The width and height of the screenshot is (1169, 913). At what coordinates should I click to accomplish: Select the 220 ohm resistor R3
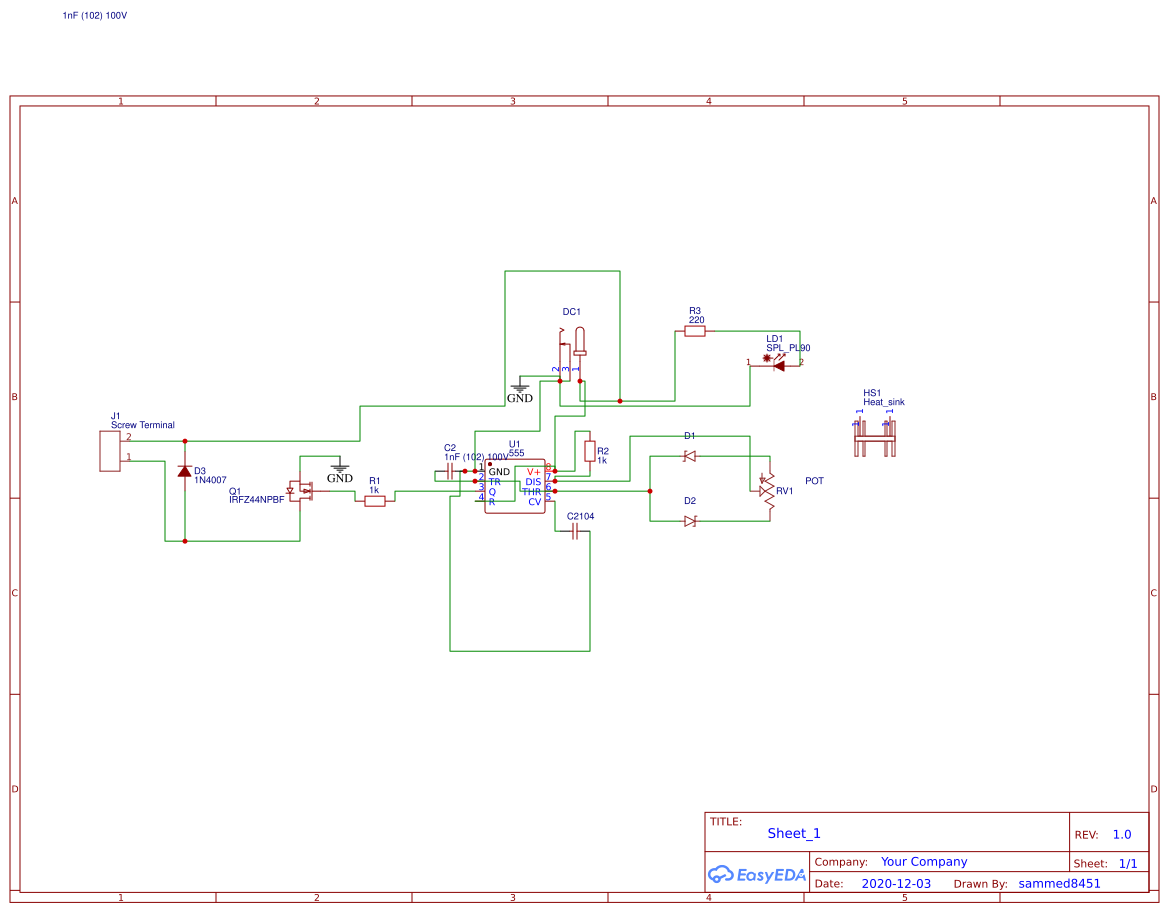click(695, 330)
